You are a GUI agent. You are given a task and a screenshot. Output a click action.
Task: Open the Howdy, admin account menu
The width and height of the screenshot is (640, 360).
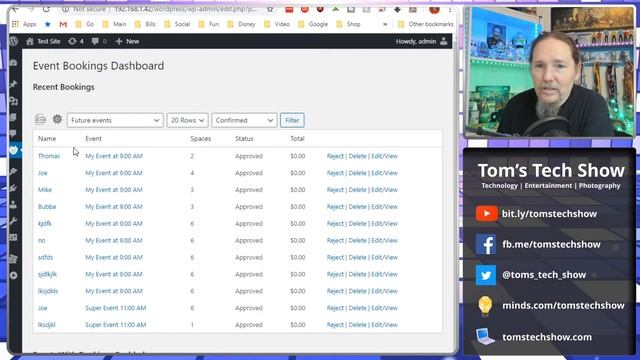coord(421,41)
